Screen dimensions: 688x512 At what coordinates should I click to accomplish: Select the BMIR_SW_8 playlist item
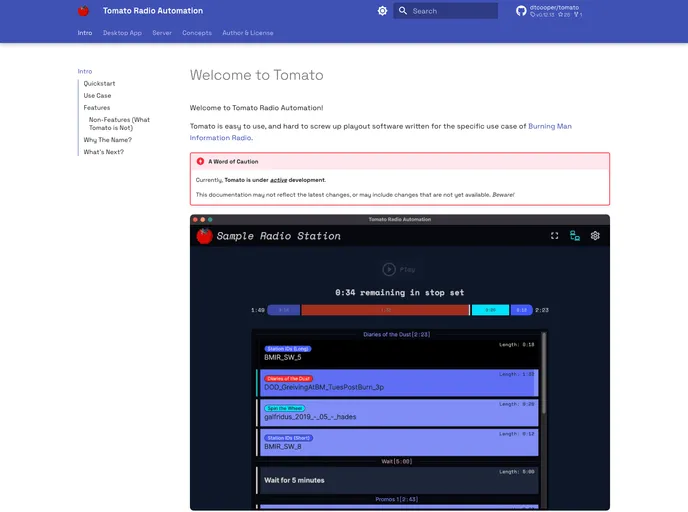pos(398,442)
